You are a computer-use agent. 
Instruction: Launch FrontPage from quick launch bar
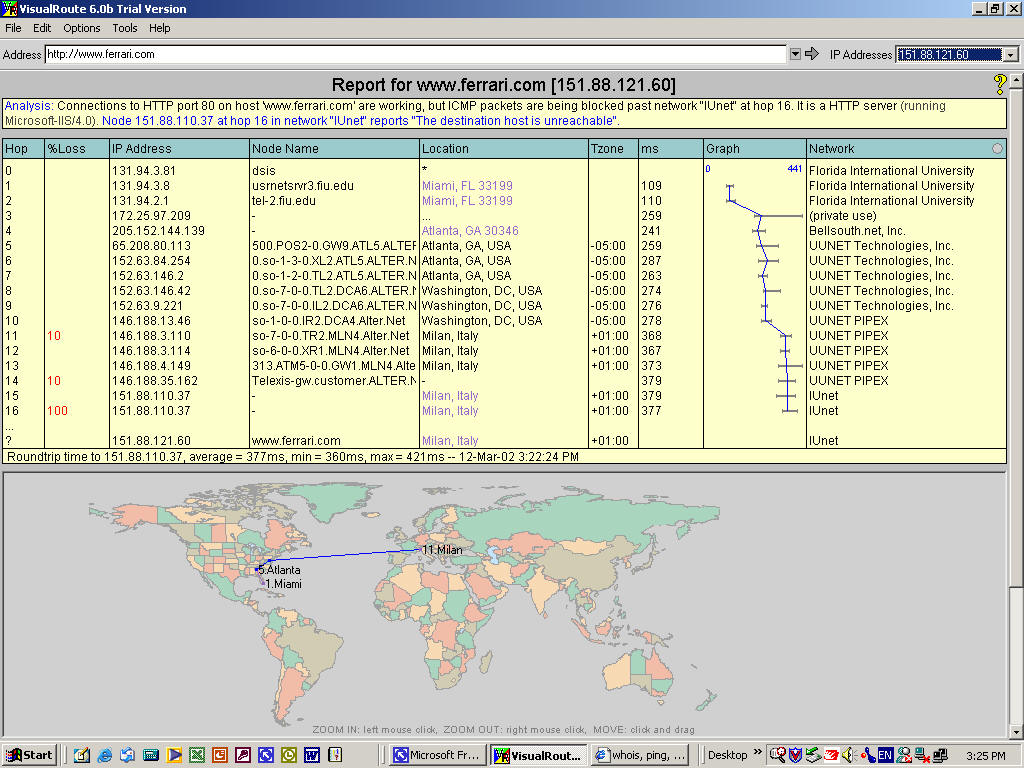click(x=266, y=755)
